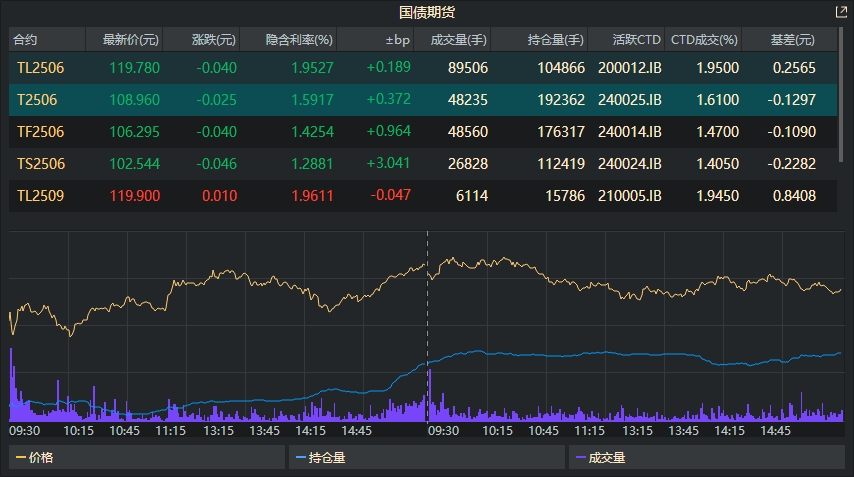Toggle the 价格 legend series
The image size is (854, 477).
147,457
